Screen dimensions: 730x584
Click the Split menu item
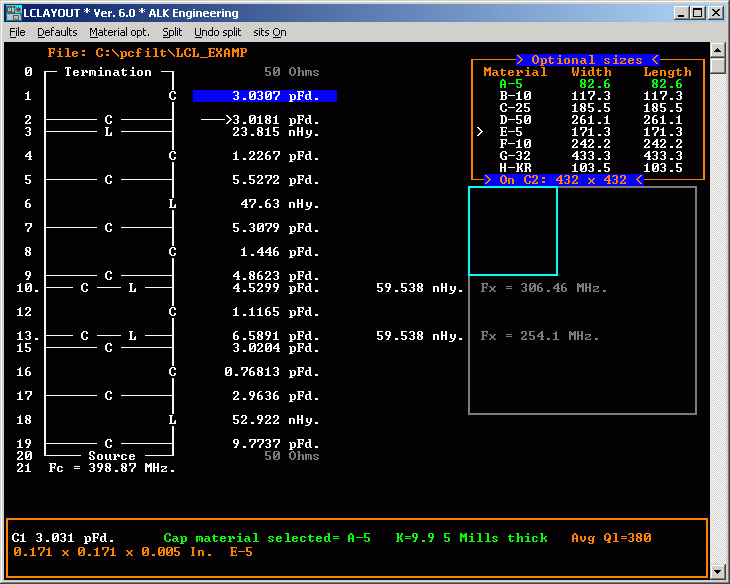[x=172, y=32]
